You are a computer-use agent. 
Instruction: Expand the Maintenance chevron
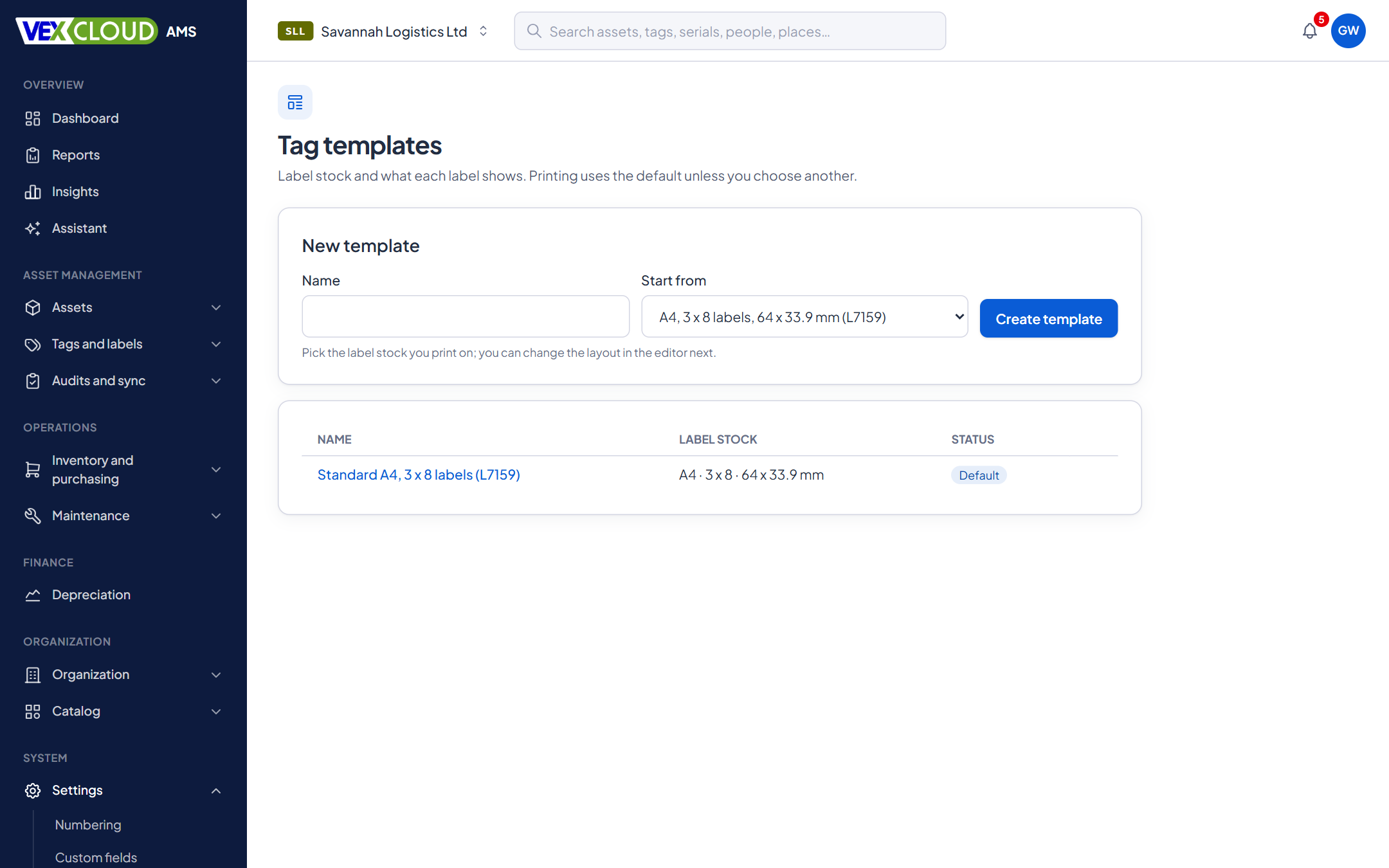[x=216, y=516]
